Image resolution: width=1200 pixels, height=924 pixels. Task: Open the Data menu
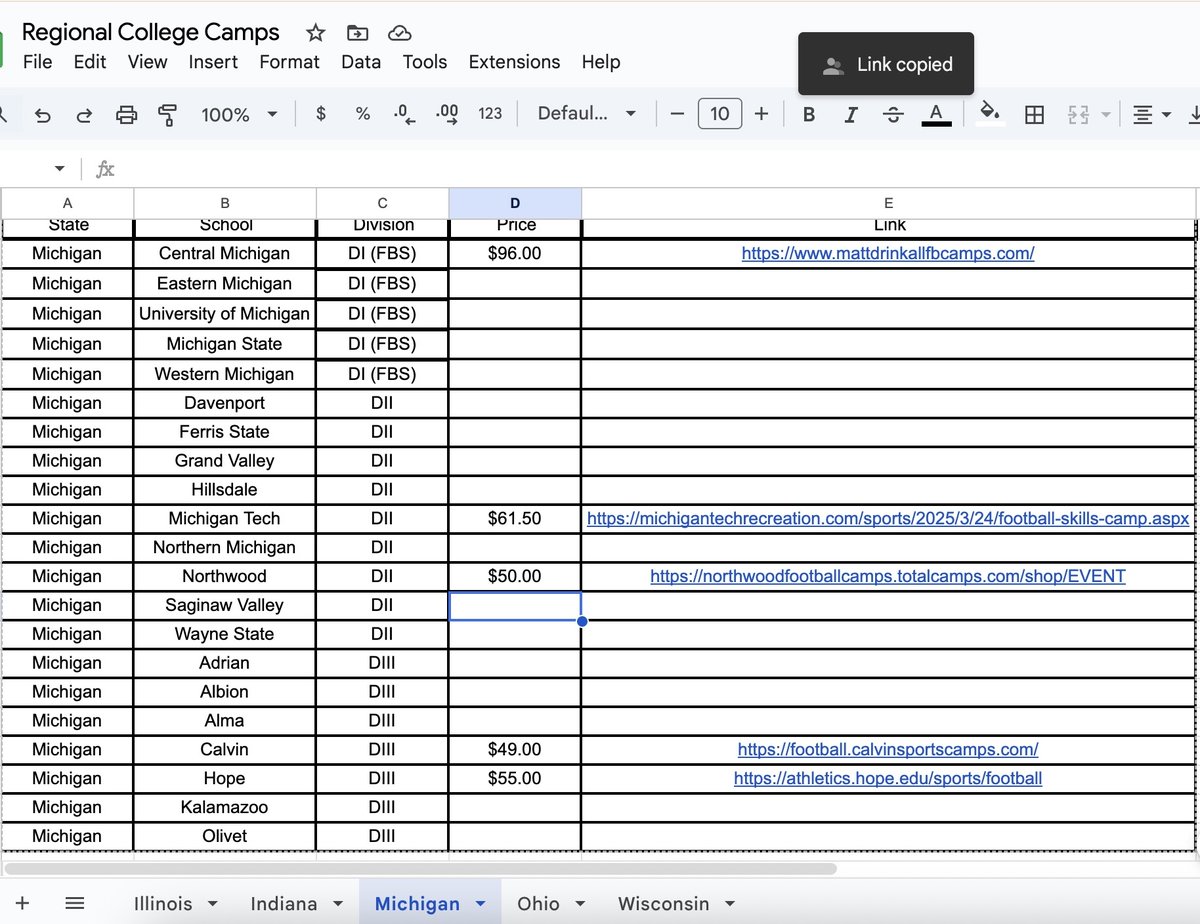(x=361, y=62)
